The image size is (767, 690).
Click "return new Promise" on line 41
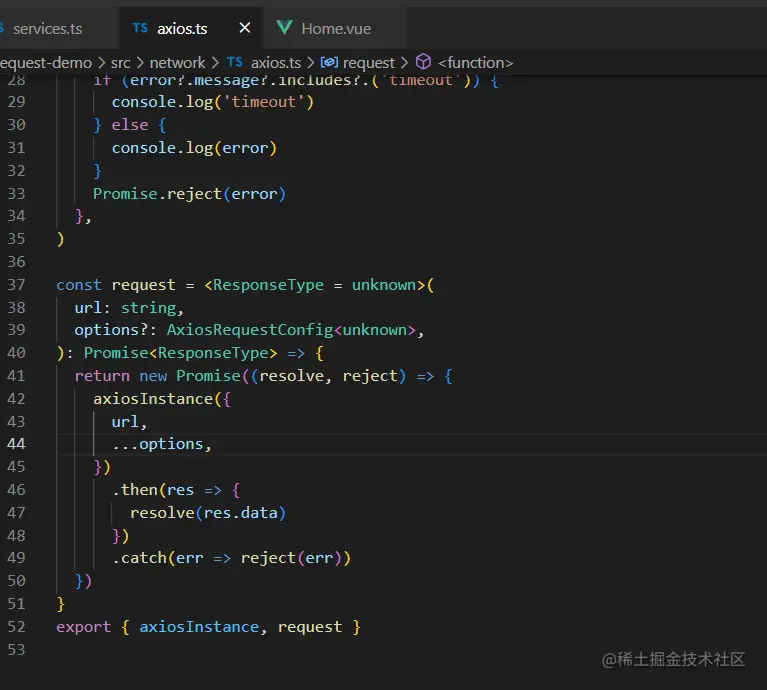[158, 376]
